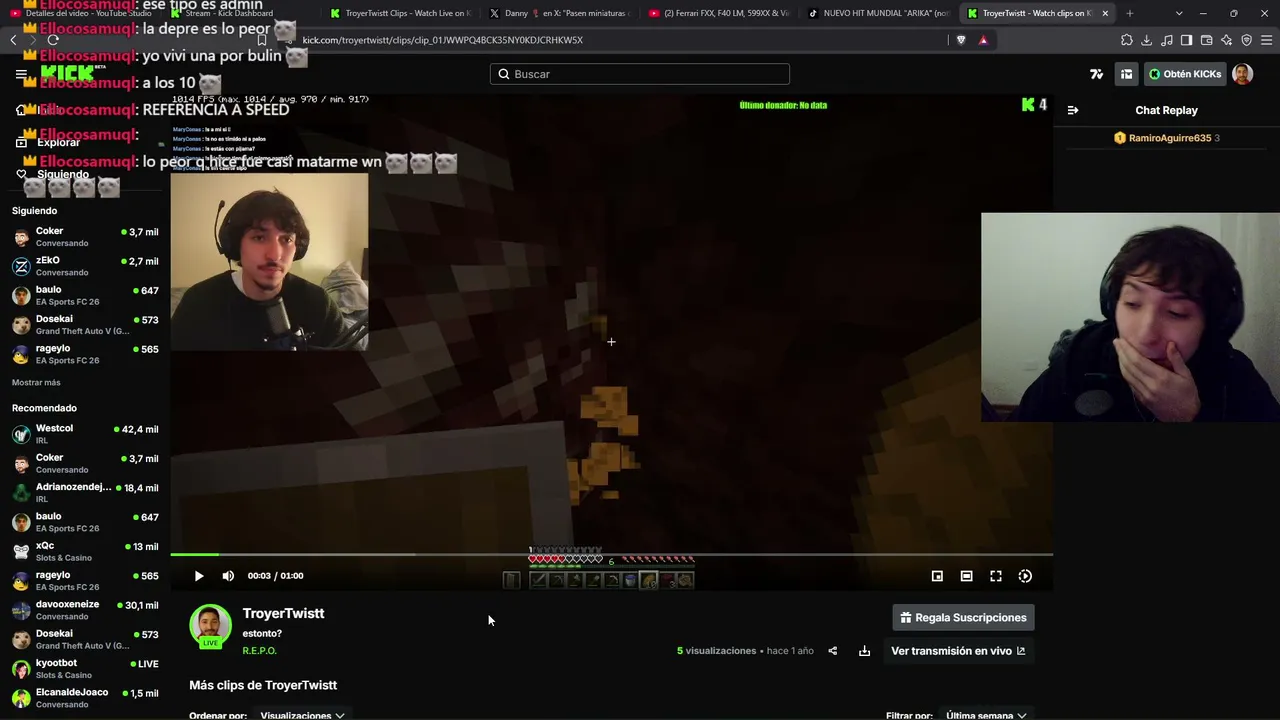Open Adrianozendej recommended IRL channel
The width and height of the screenshot is (1280, 720).
pos(85,492)
